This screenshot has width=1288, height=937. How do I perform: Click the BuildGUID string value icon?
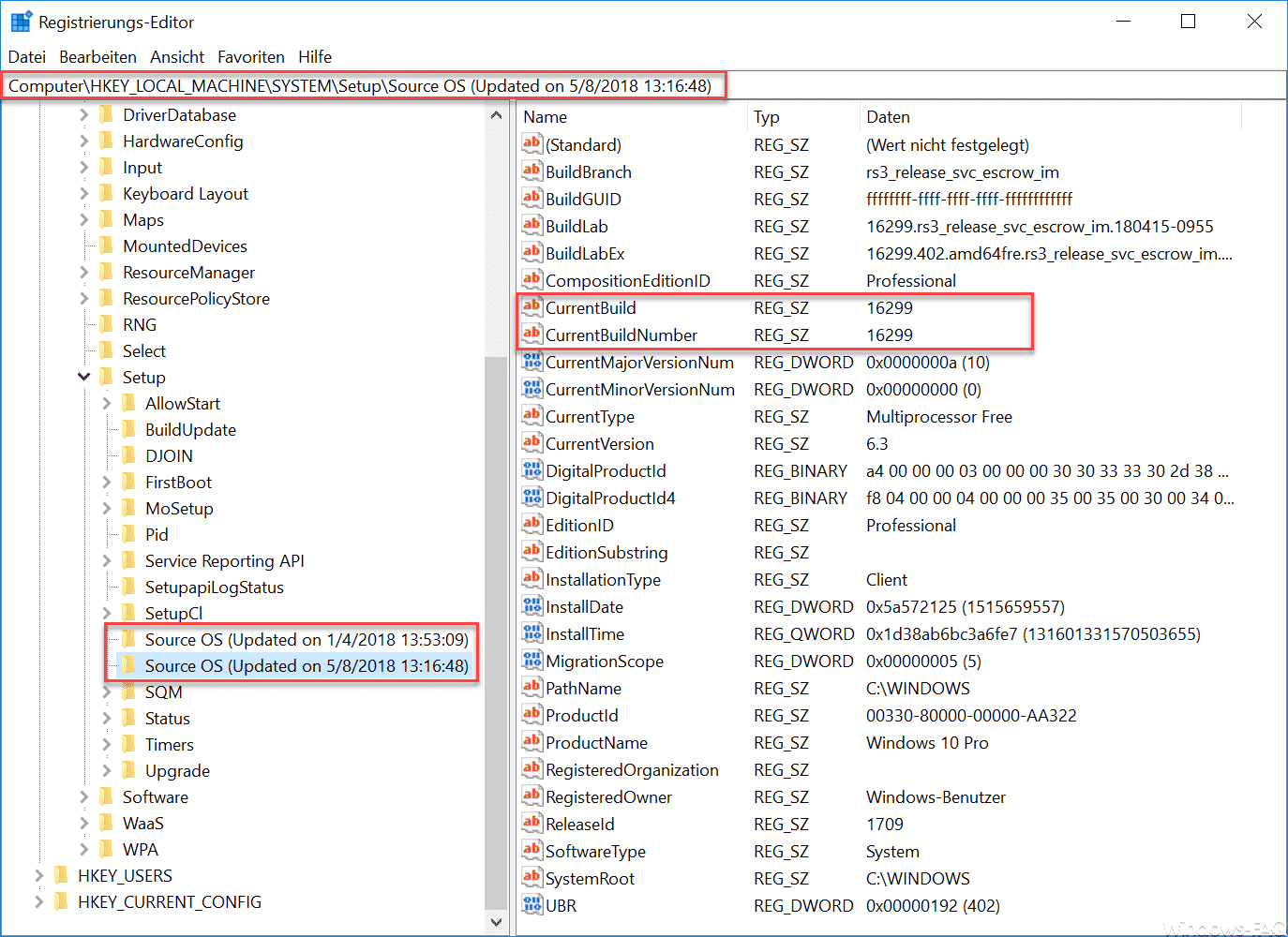click(x=532, y=199)
